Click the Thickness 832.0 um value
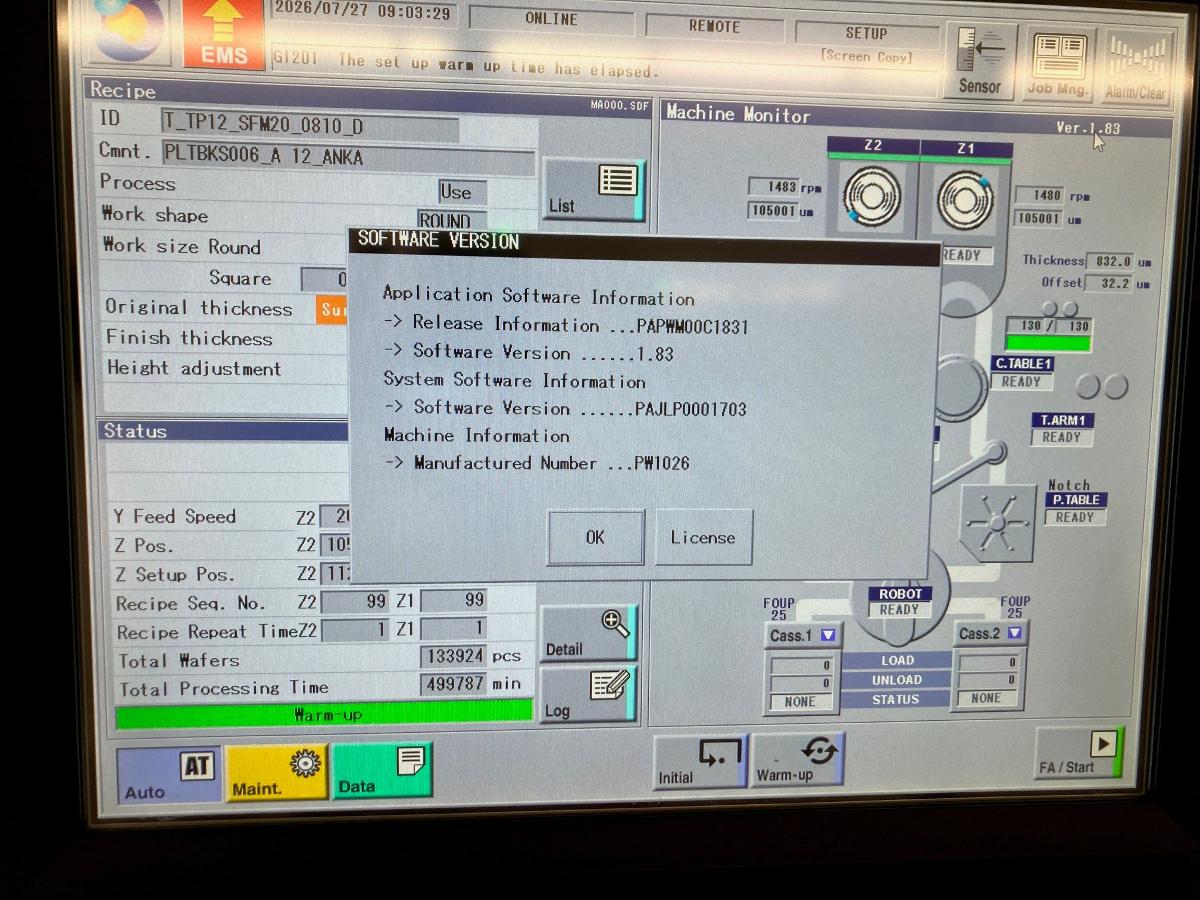The image size is (1200, 900). 1110,261
